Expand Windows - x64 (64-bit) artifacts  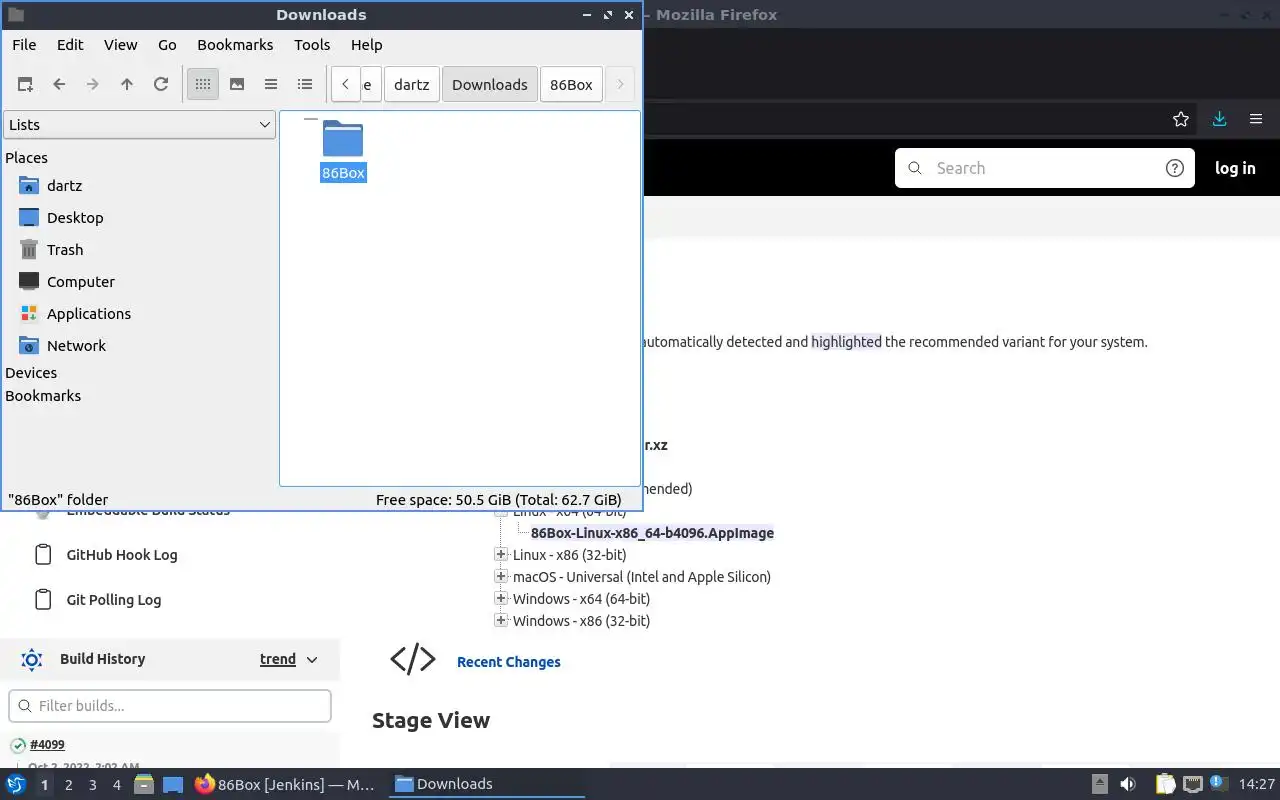coord(501,598)
